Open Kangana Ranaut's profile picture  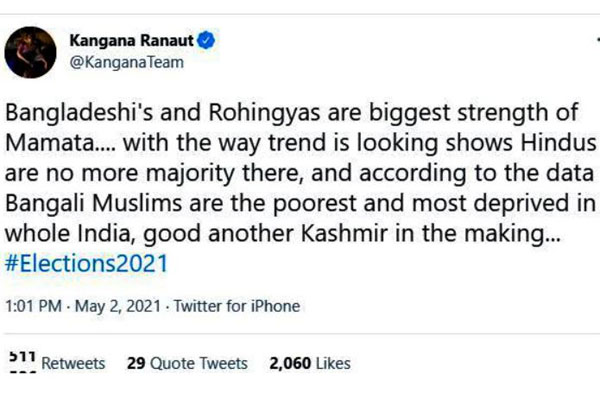click(x=30, y=52)
